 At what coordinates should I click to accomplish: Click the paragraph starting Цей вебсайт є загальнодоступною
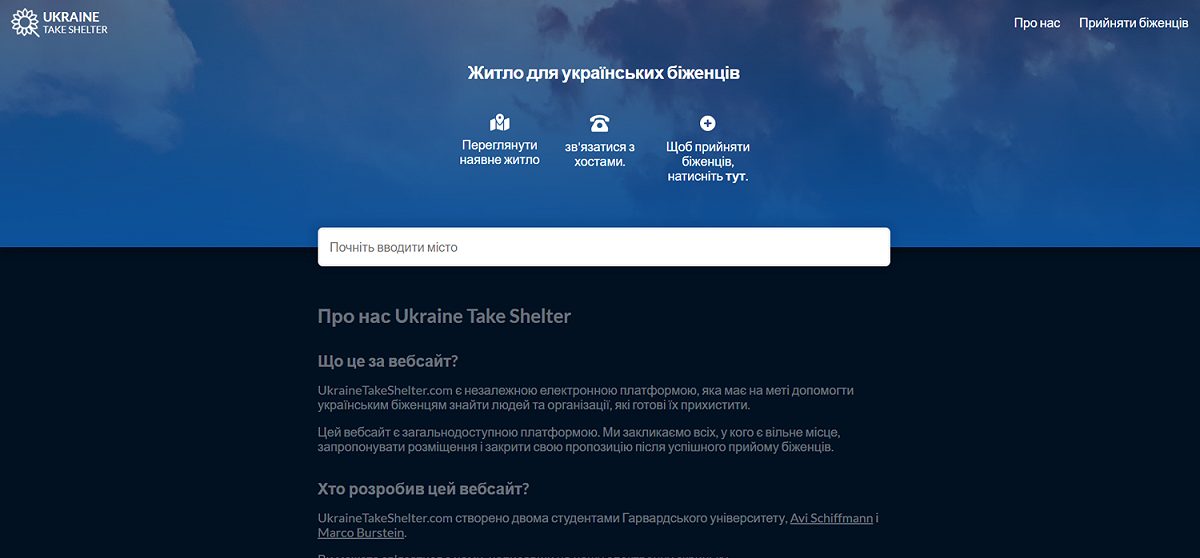[579, 439]
